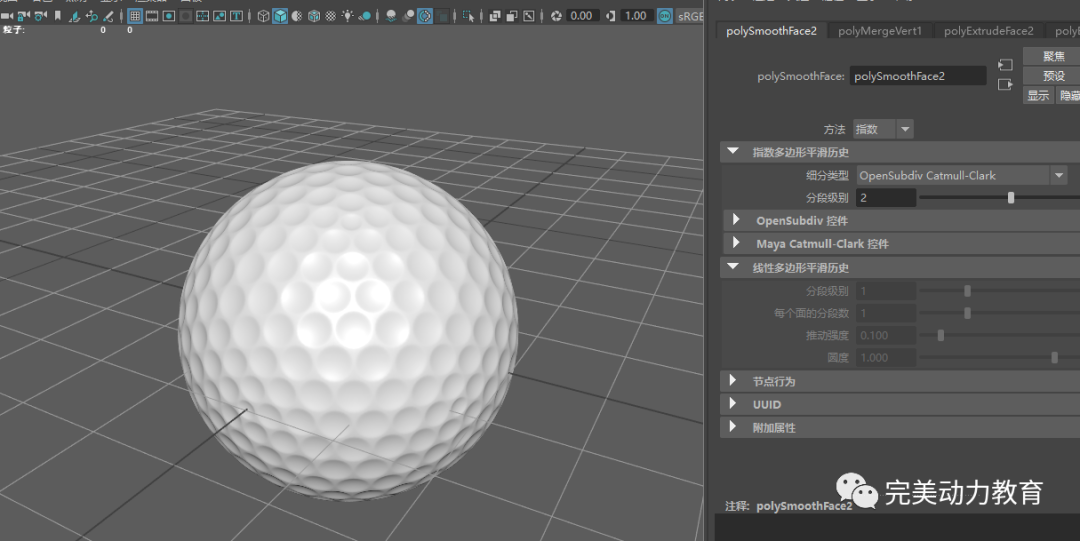1080x541 pixels.
Task: Switch to the polyMergeVert1 tab
Action: coord(880,31)
